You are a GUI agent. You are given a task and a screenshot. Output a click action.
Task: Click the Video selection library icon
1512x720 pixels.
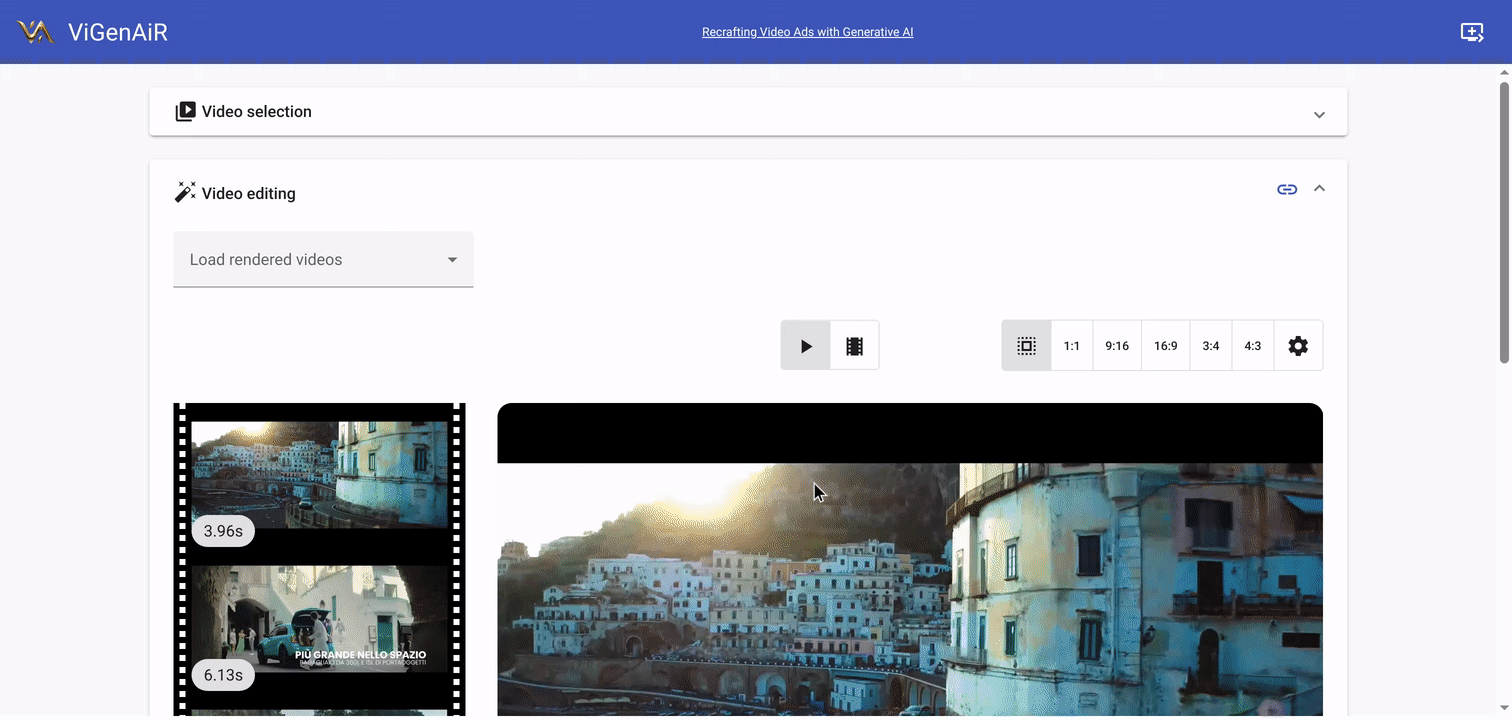click(185, 112)
